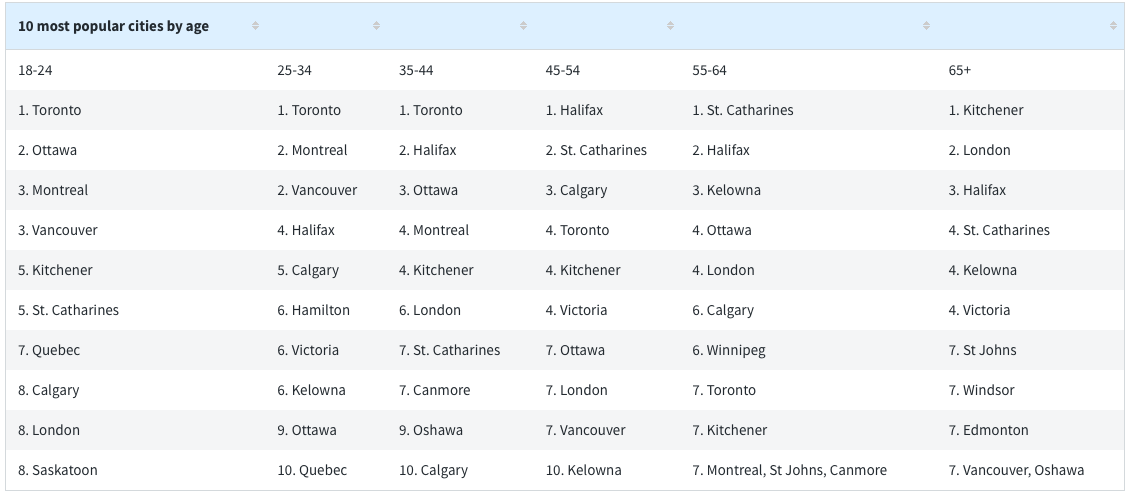
Task: Click the '7. Vancouver, Oshawa' cell
Action: pos(1016,471)
